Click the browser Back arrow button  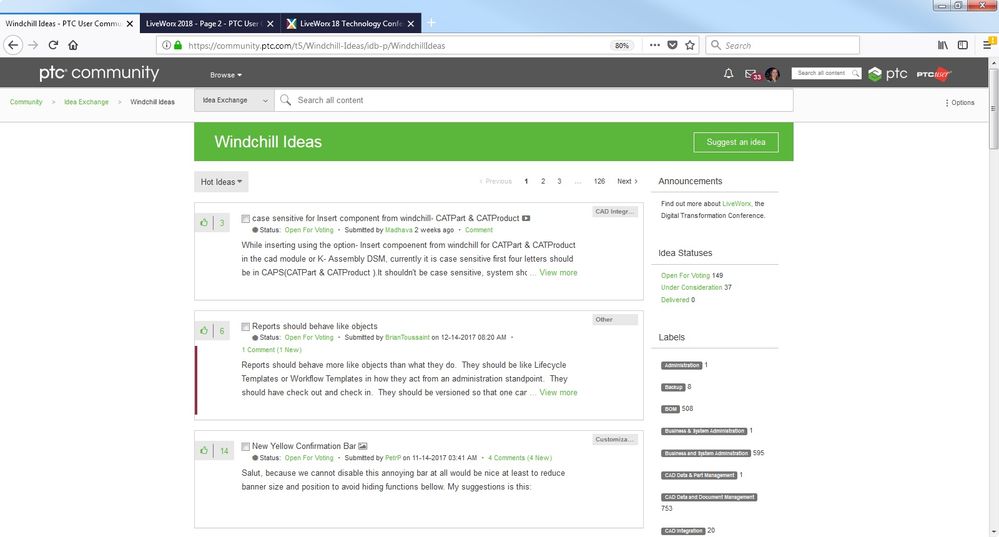[13, 45]
